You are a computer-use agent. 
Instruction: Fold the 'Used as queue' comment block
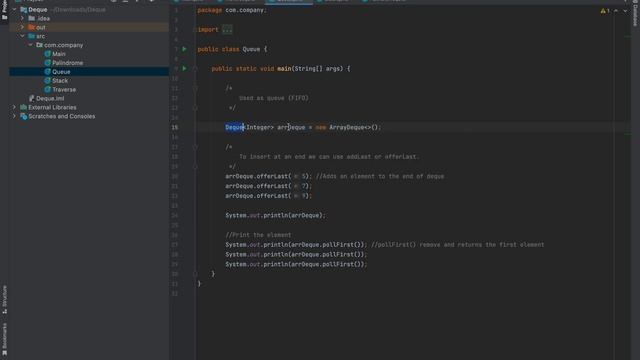pyautogui.click(x=195, y=88)
